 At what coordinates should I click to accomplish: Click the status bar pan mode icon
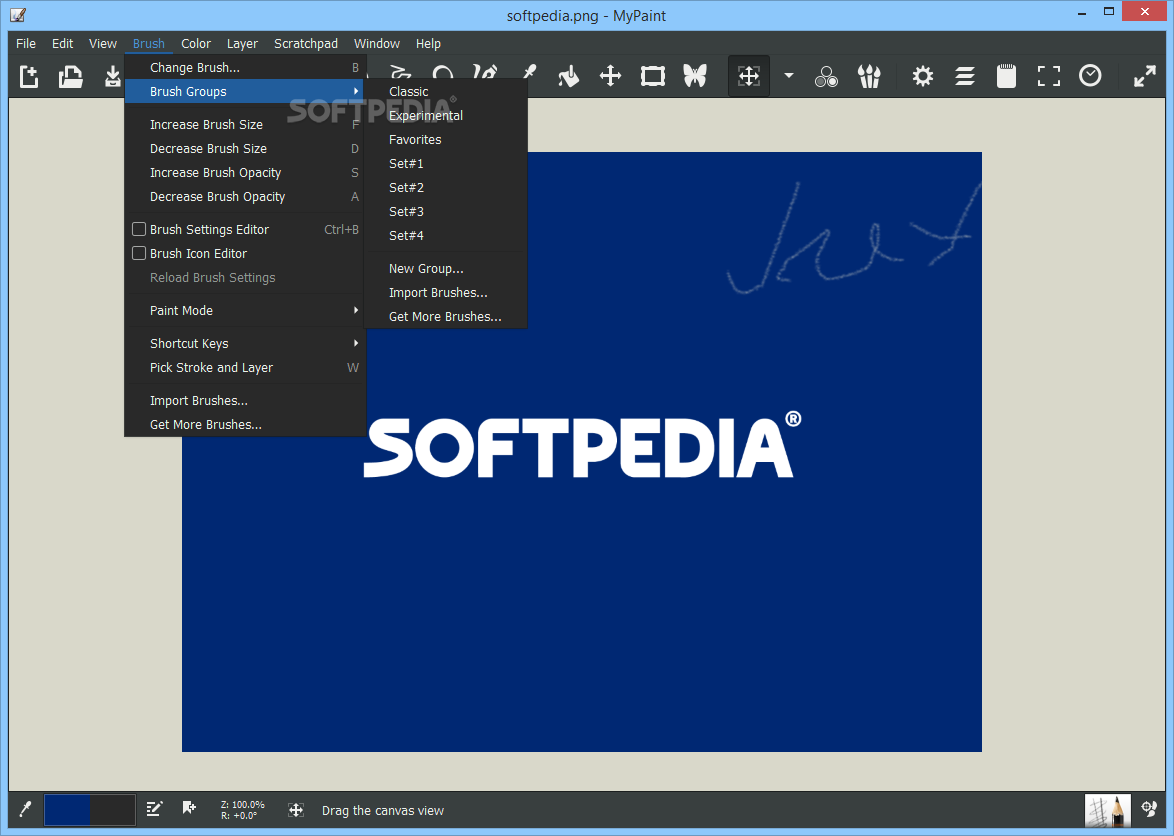click(296, 810)
